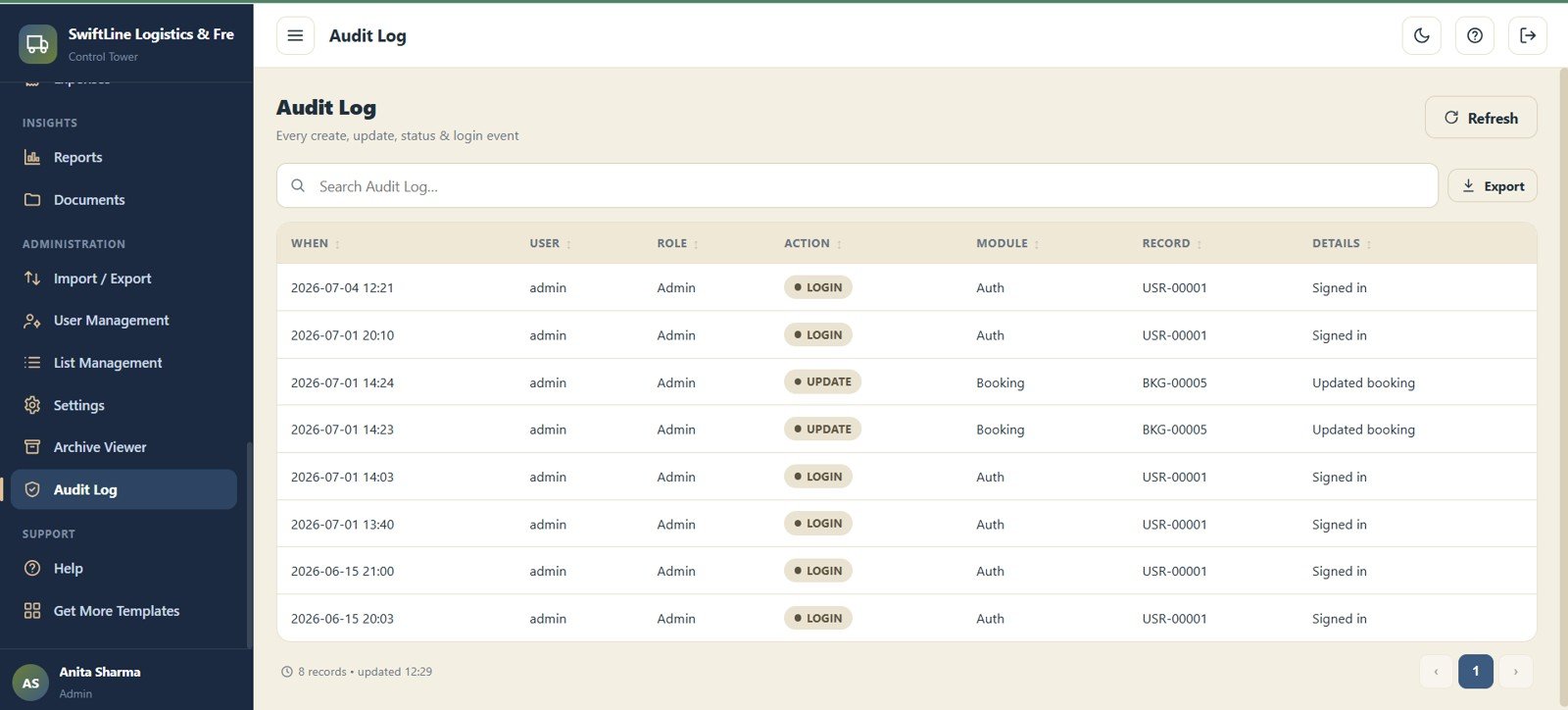The image size is (1568, 710).
Task: Click the 8 records updated status text
Action: tap(365, 672)
